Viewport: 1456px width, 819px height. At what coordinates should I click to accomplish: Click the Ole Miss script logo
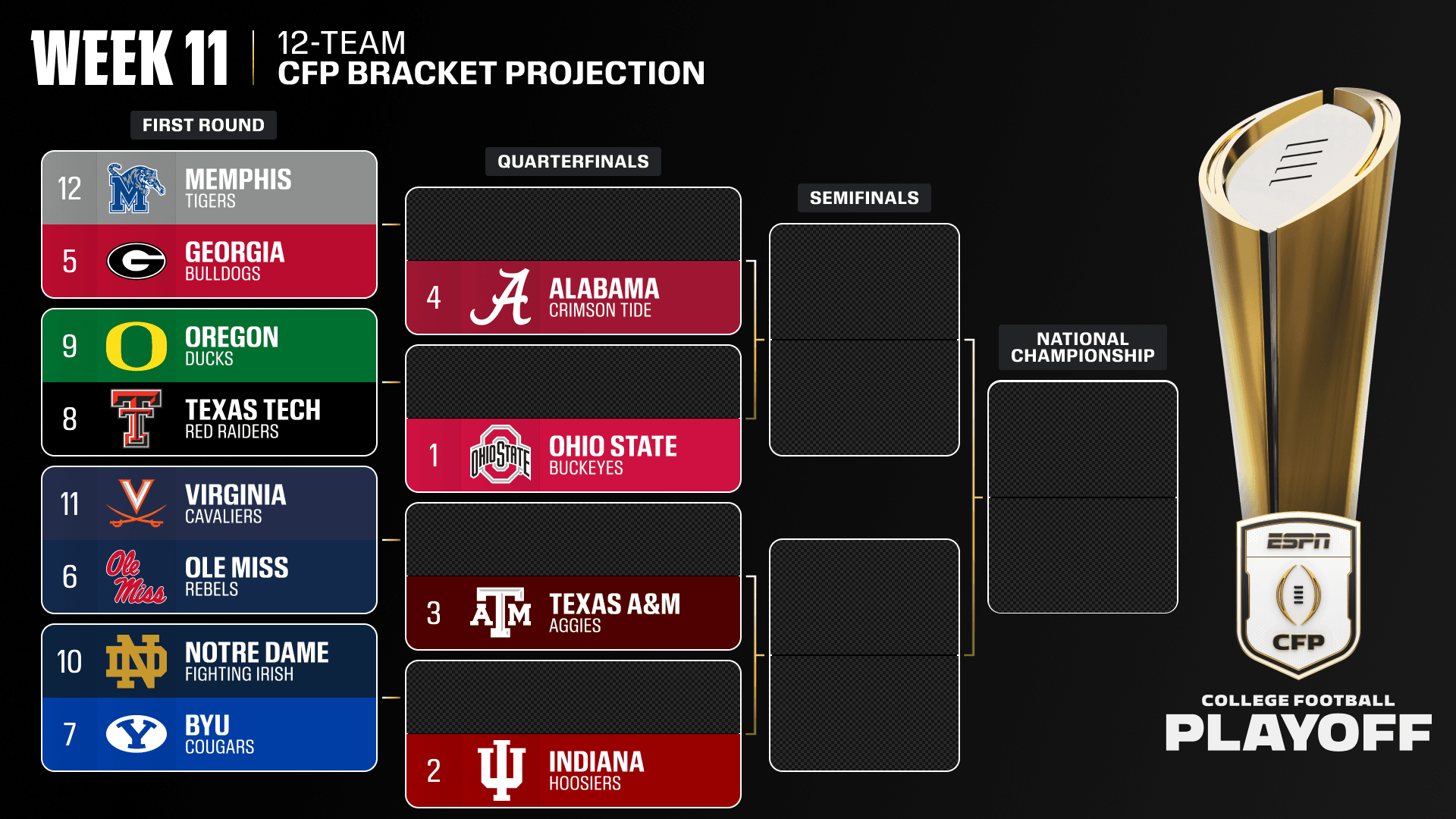pos(136,577)
